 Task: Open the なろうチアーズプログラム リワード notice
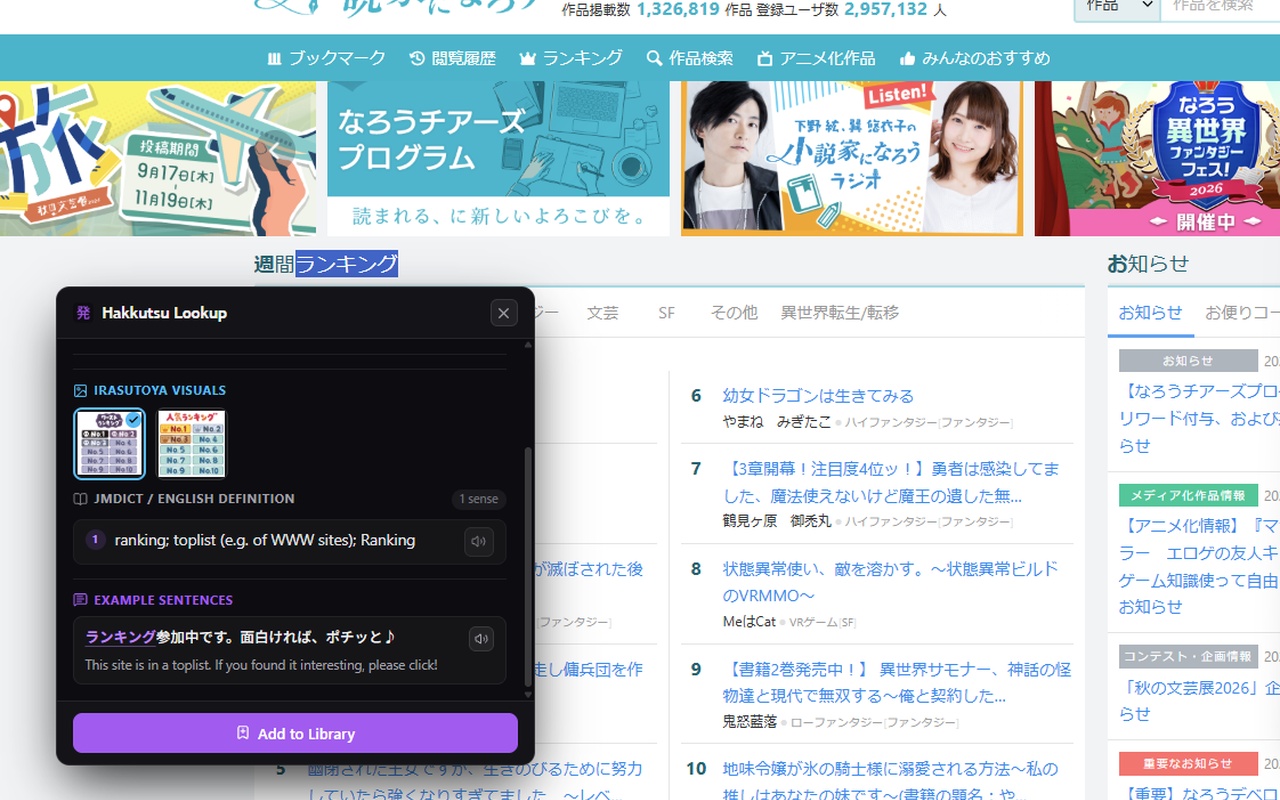click(x=1199, y=418)
